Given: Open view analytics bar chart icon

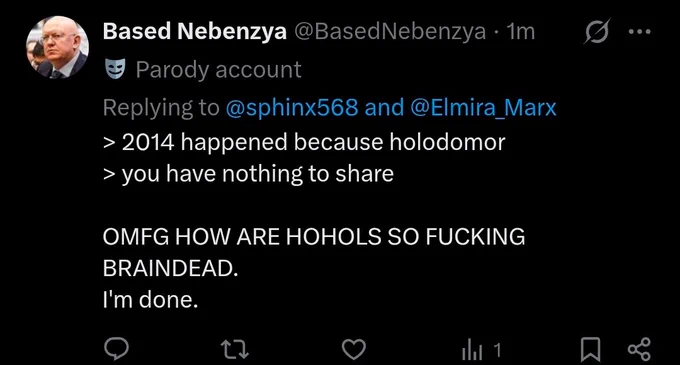Looking at the screenshot, I should (472, 350).
